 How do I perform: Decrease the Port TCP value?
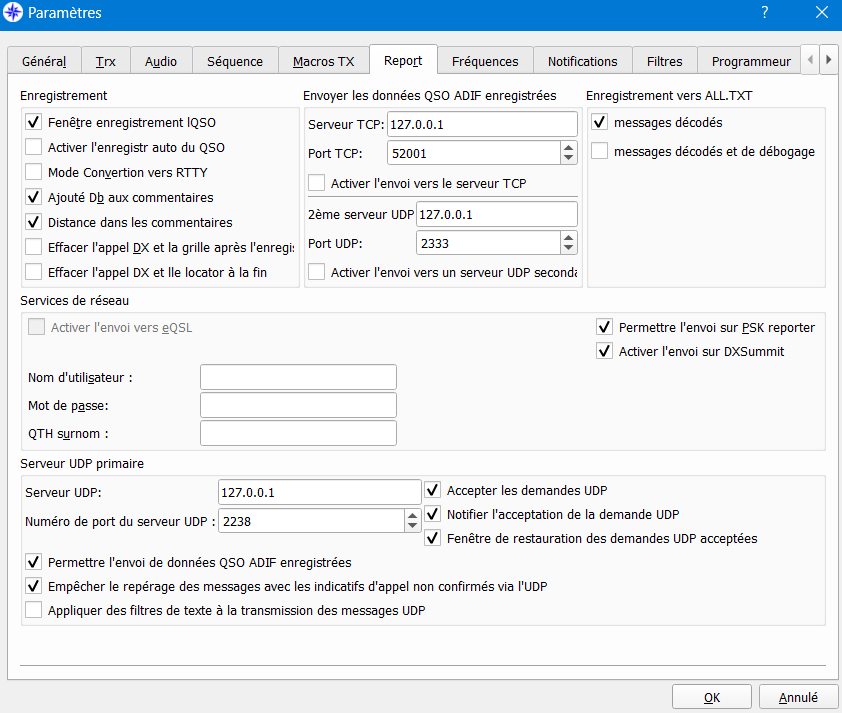(x=568, y=158)
